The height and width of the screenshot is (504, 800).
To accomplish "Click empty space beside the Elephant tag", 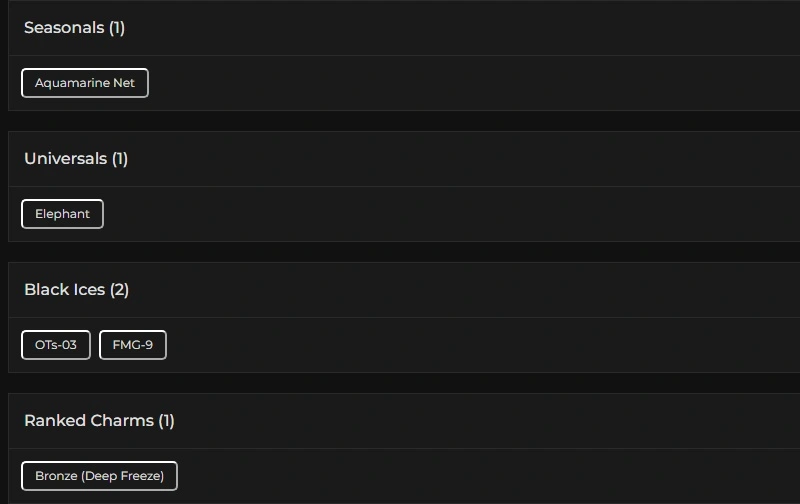I will coord(450,214).
